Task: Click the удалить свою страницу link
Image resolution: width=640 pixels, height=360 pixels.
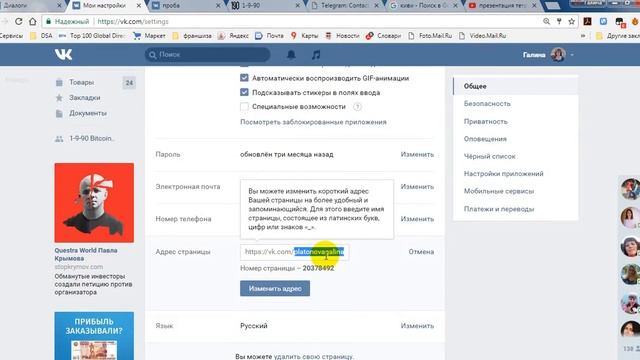Action: 313,357
